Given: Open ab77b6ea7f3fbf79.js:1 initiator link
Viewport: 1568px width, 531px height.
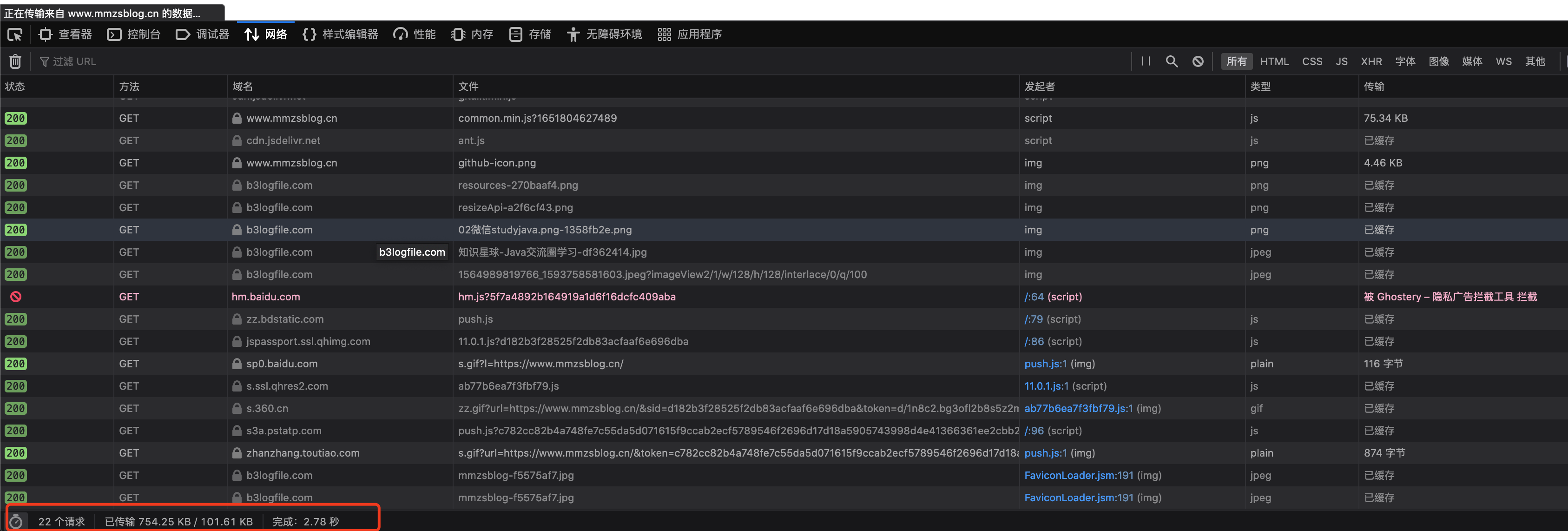Looking at the screenshot, I should click(1078, 408).
